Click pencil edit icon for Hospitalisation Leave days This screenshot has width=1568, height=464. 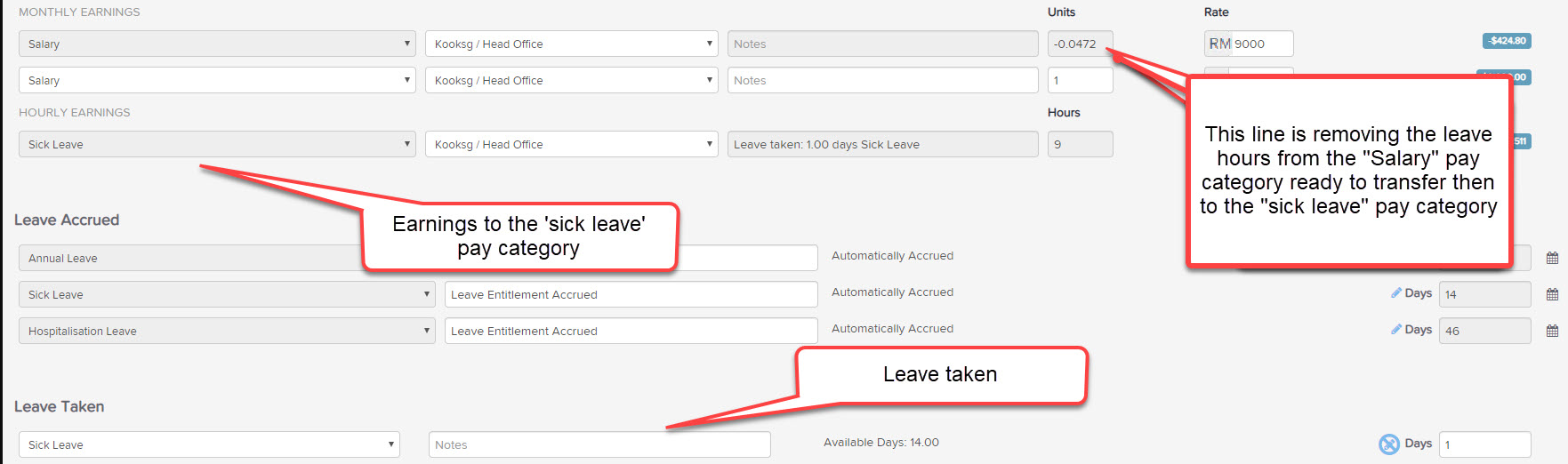[x=1396, y=329]
